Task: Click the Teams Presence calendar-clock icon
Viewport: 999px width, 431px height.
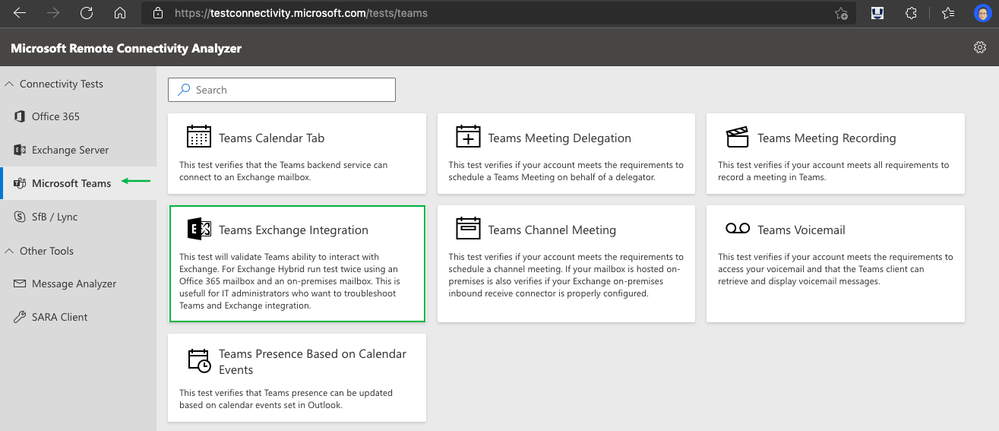Action: click(x=199, y=361)
